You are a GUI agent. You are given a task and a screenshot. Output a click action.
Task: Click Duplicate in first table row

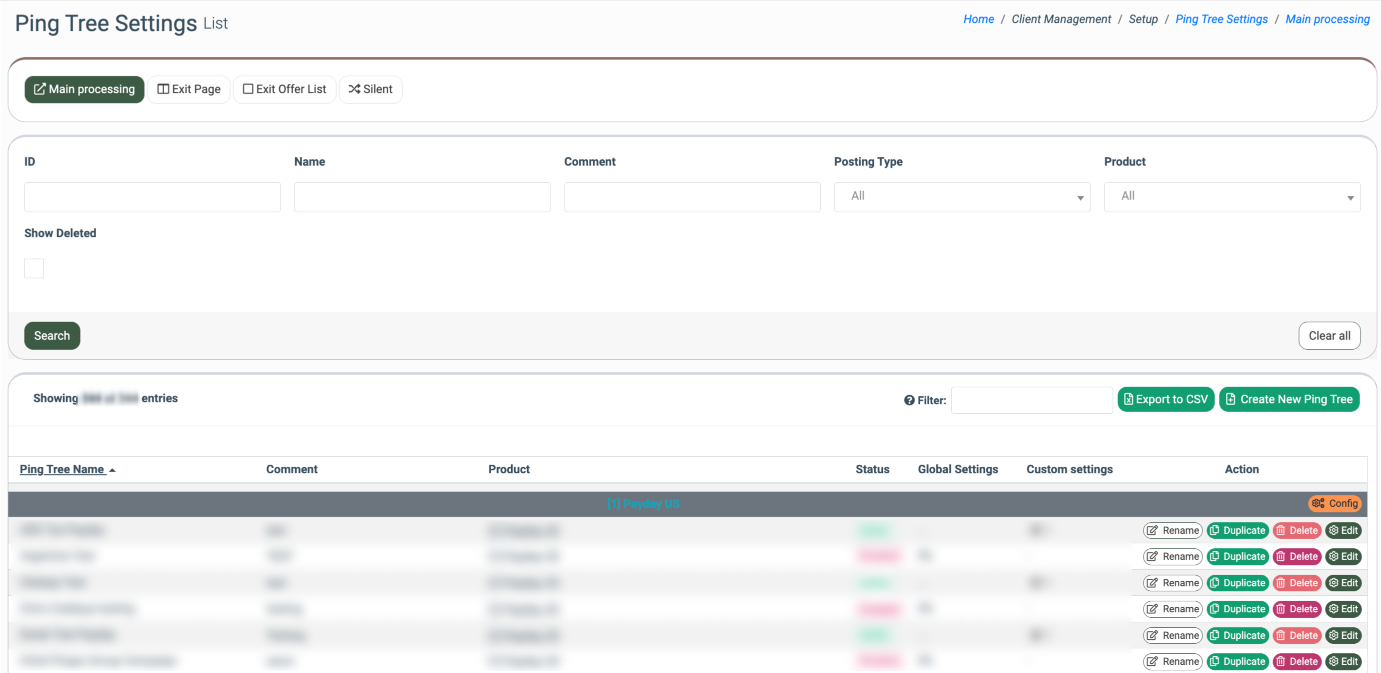tap(1237, 531)
